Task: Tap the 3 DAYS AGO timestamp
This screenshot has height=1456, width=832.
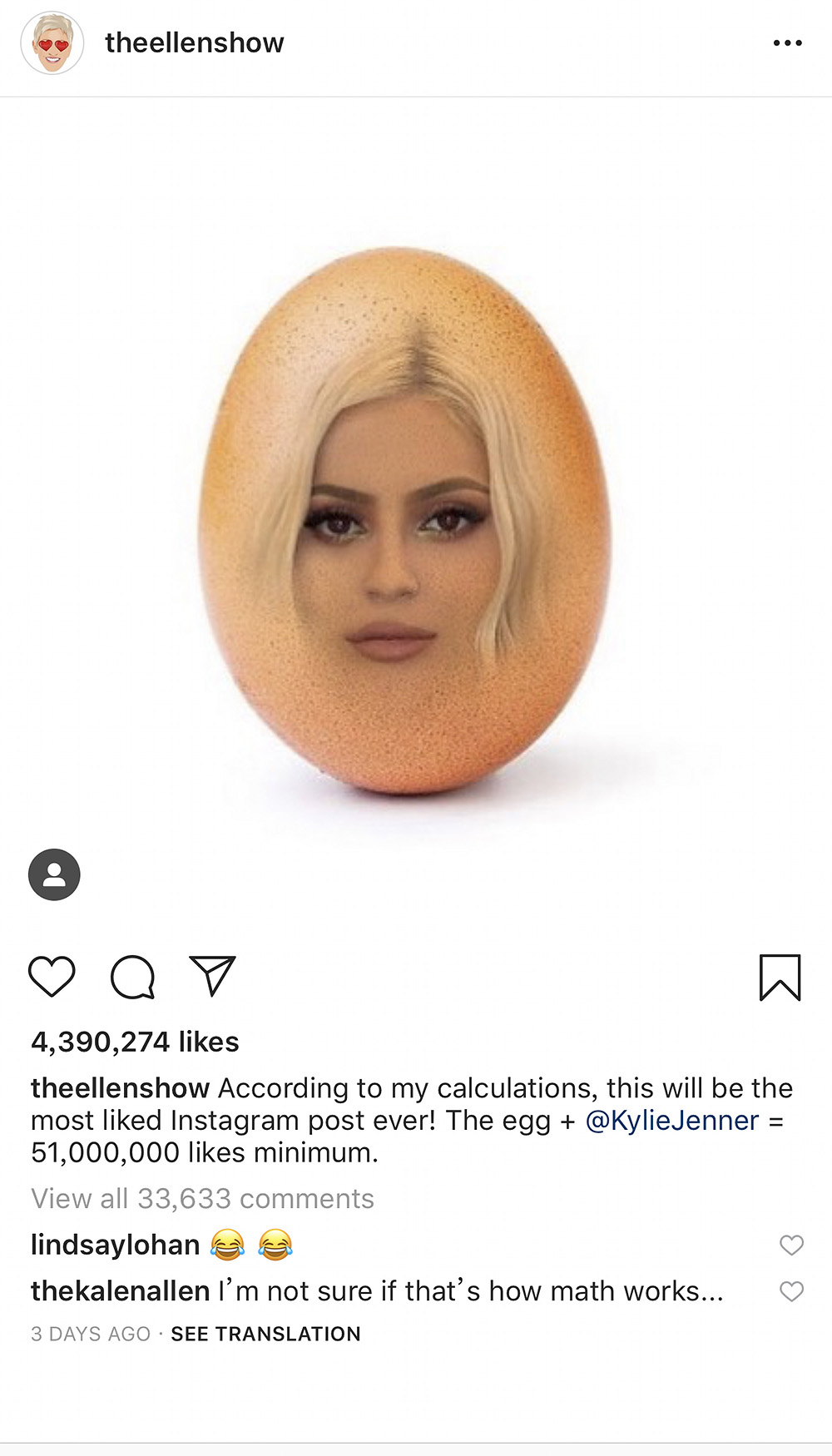Action: (x=91, y=1334)
